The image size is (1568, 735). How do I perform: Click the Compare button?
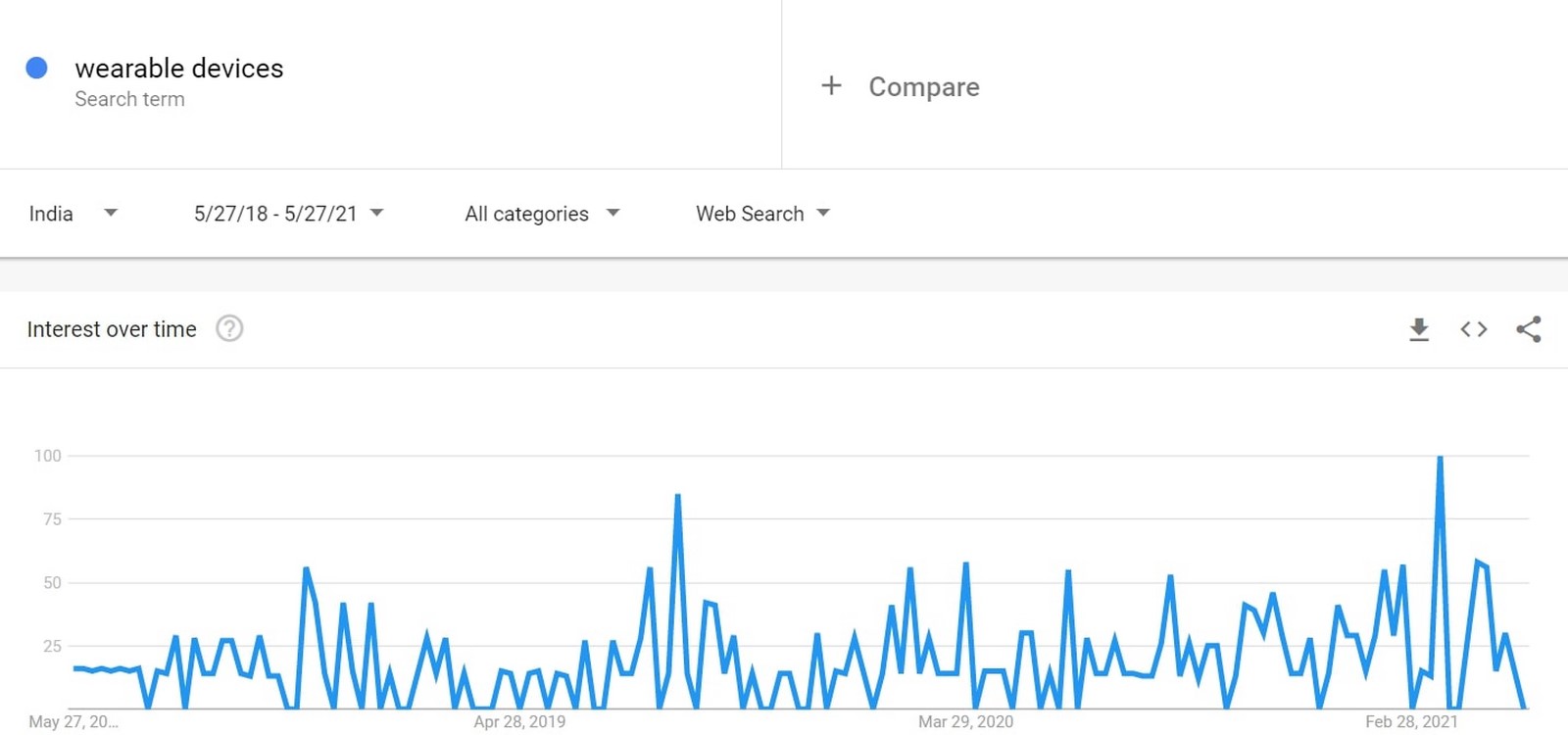click(923, 87)
